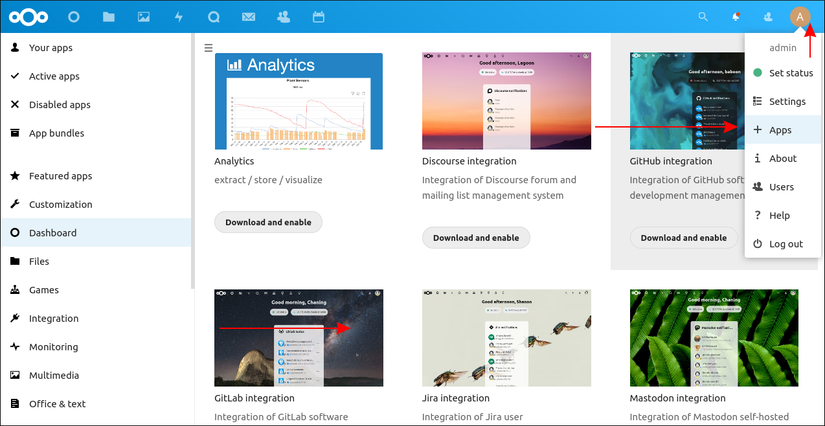Click the GitLab integration title
Image resolution: width=825 pixels, height=426 pixels.
click(x=254, y=398)
